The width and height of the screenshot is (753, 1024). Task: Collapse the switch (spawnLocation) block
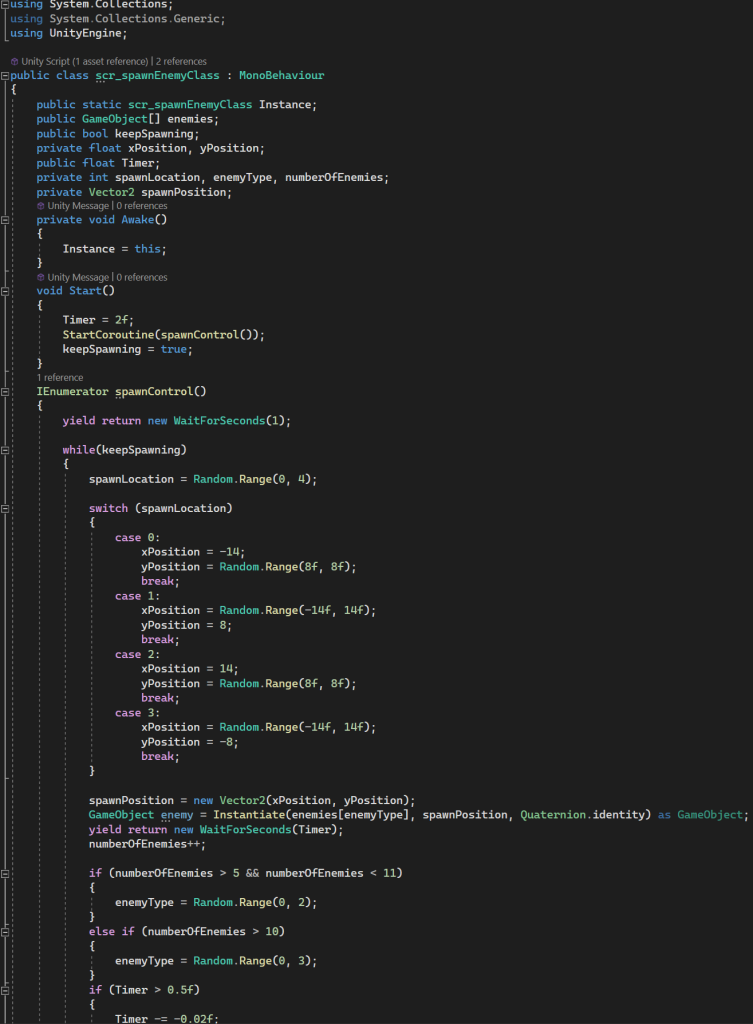5,509
